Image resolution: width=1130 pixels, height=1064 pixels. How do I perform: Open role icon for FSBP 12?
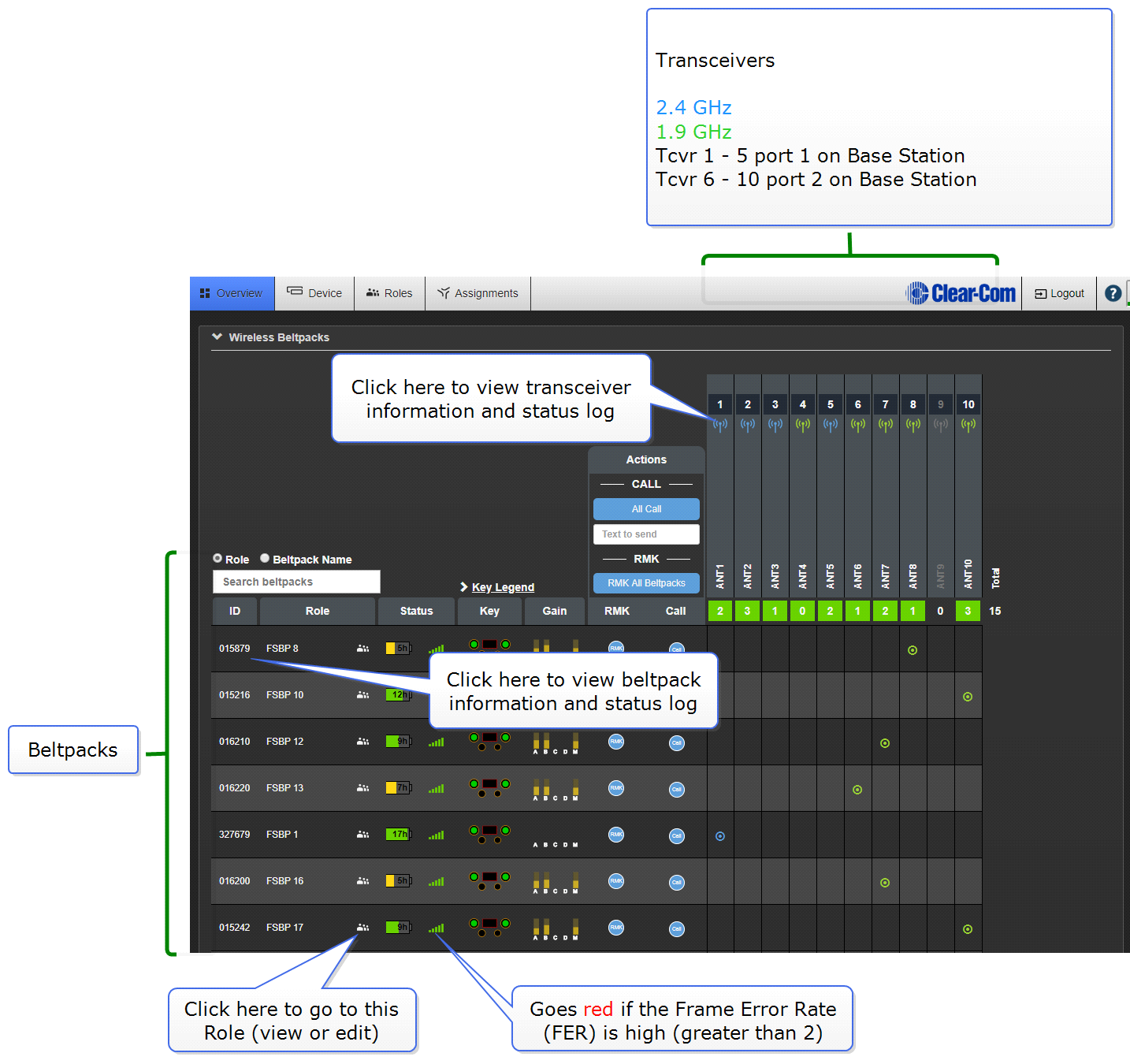(x=362, y=742)
